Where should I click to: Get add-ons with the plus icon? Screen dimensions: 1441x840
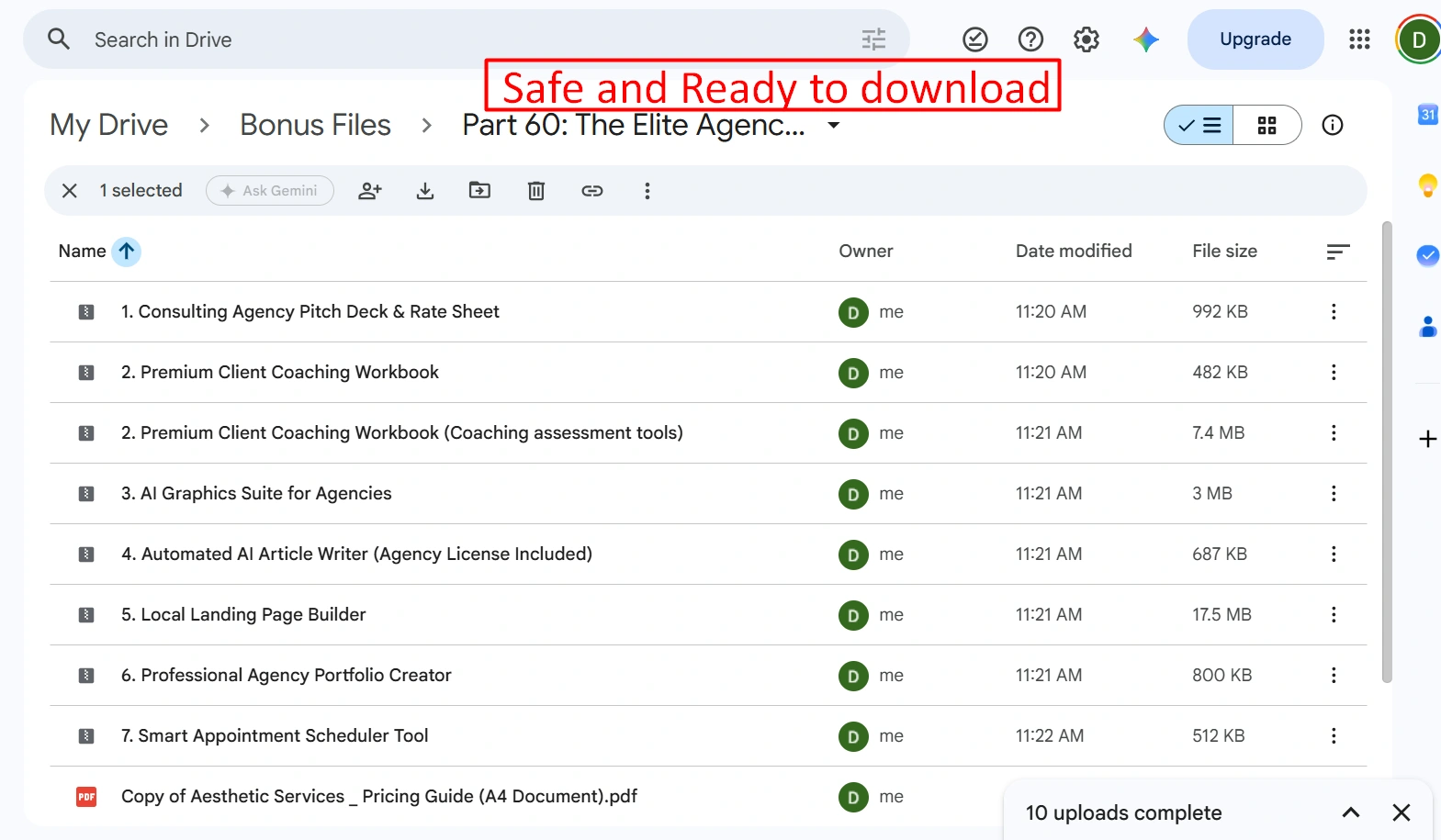(1427, 439)
